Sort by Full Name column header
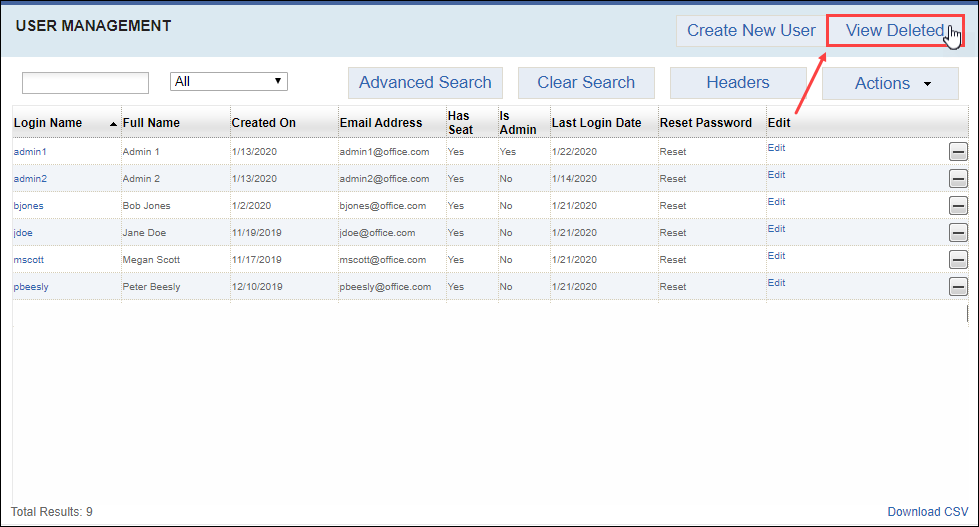This screenshot has width=979, height=527. pos(151,123)
